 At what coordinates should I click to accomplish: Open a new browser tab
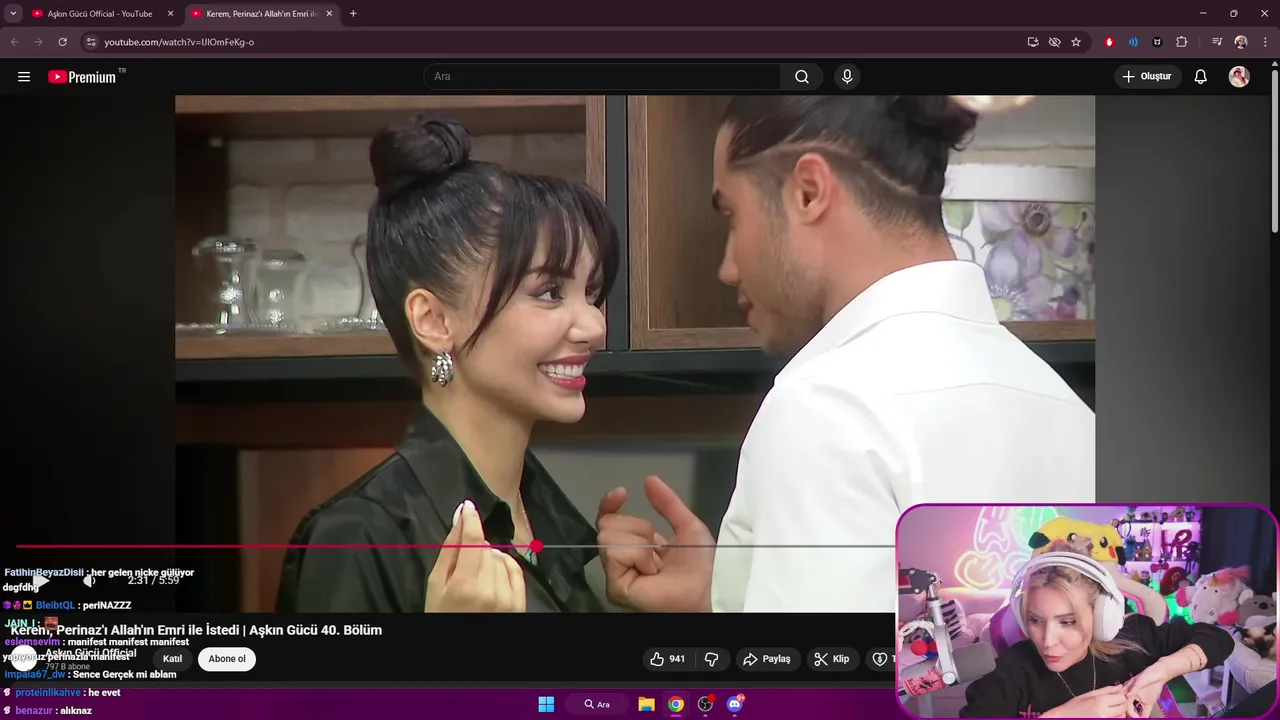(x=353, y=14)
